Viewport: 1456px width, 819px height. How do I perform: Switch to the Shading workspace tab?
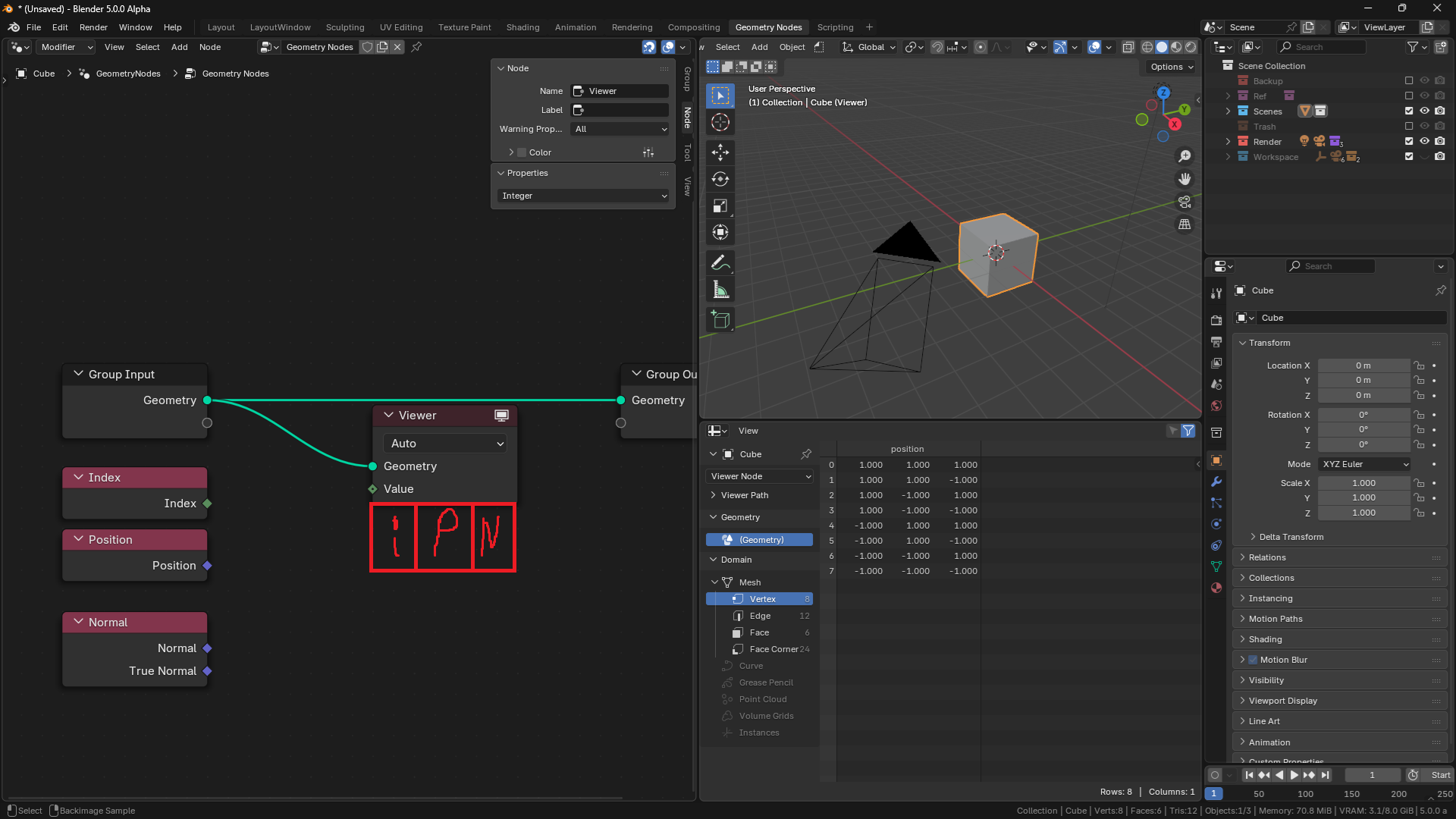click(x=522, y=27)
